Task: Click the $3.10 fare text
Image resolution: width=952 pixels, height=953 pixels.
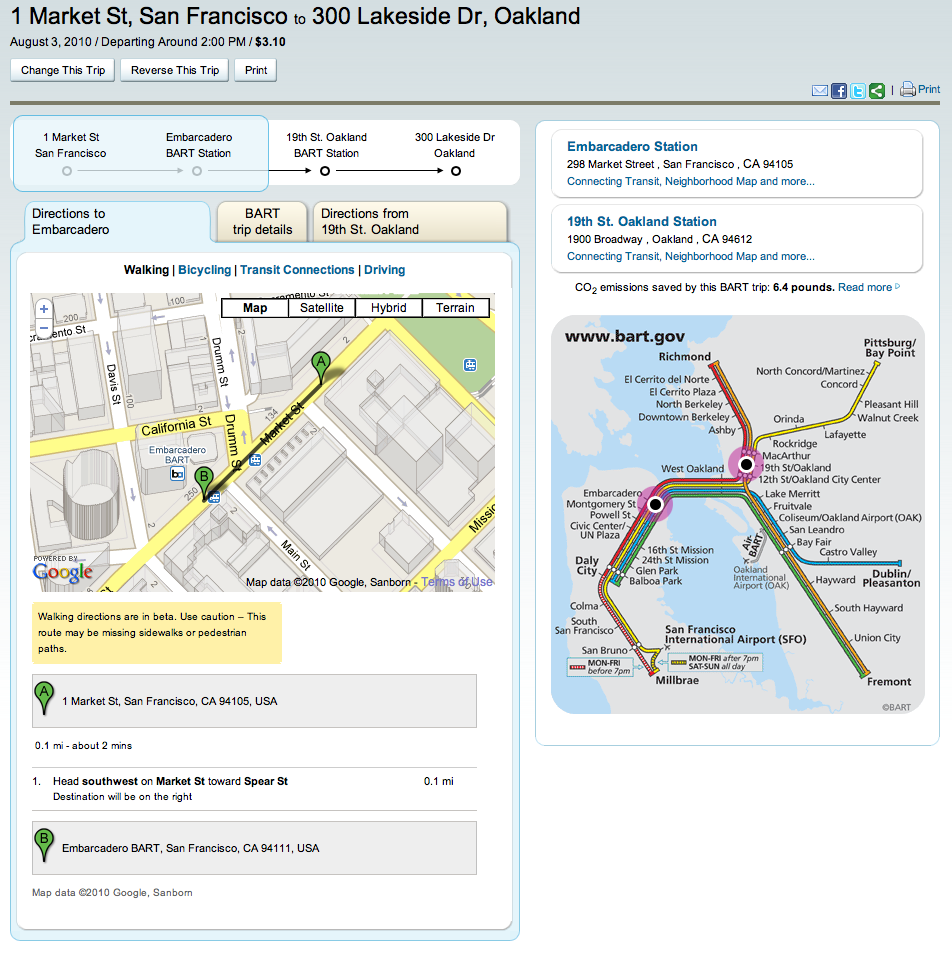Action: 270,42
